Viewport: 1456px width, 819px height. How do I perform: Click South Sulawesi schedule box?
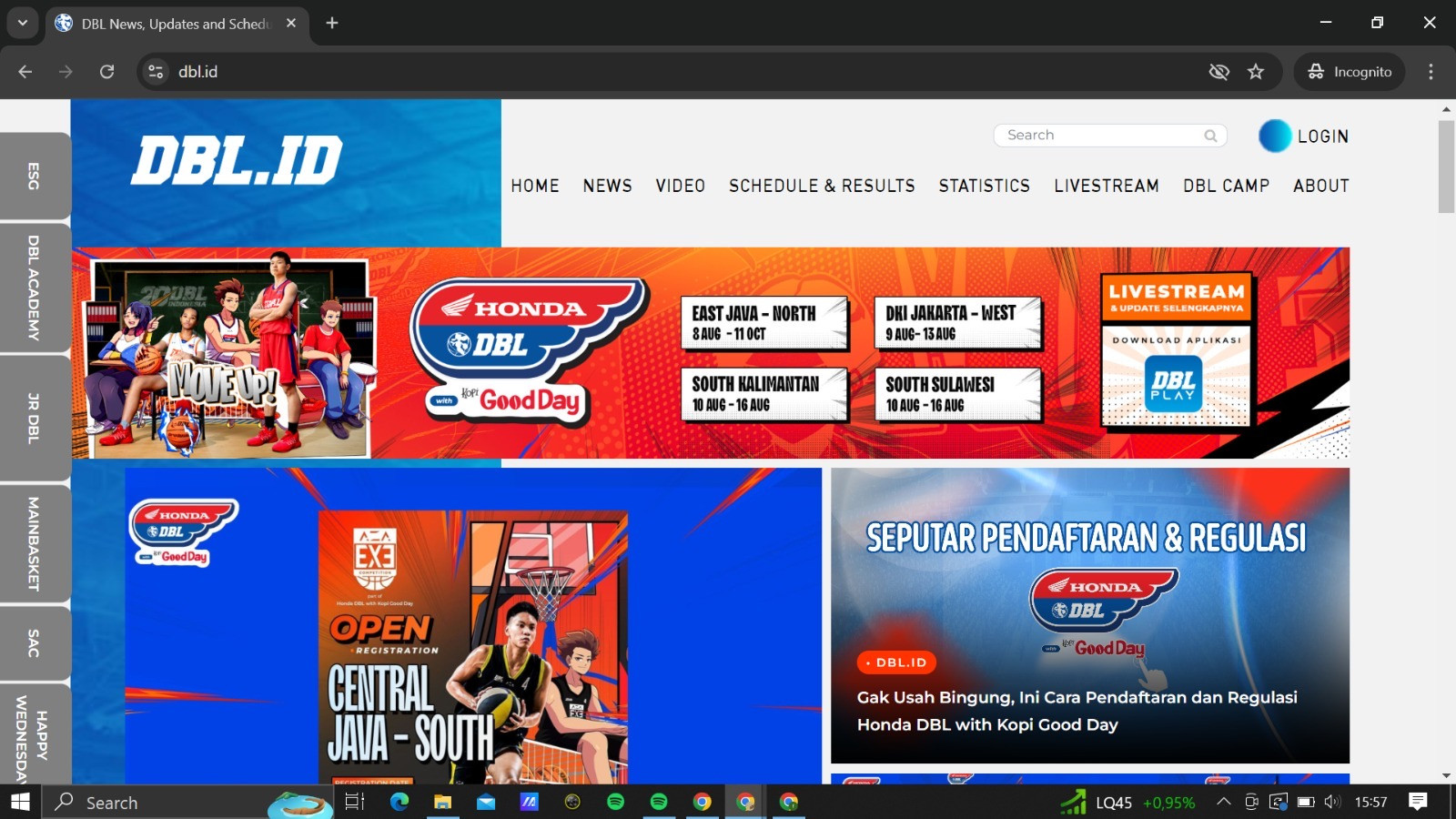pyautogui.click(x=958, y=394)
